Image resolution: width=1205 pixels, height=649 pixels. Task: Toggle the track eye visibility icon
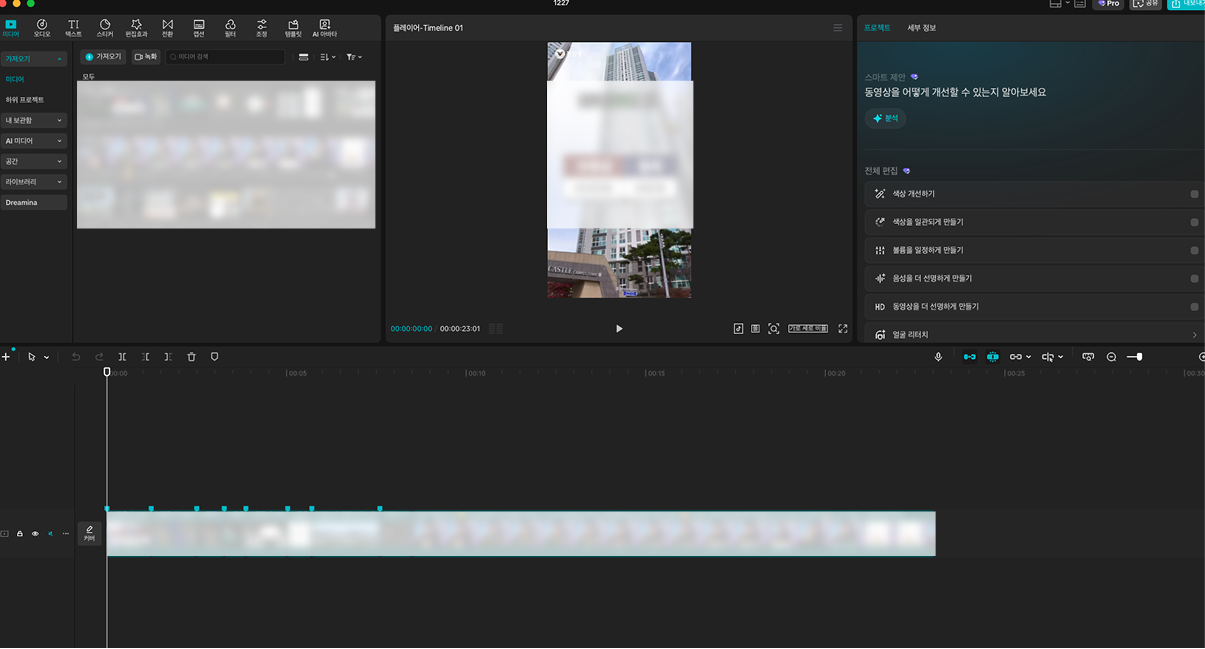35,534
